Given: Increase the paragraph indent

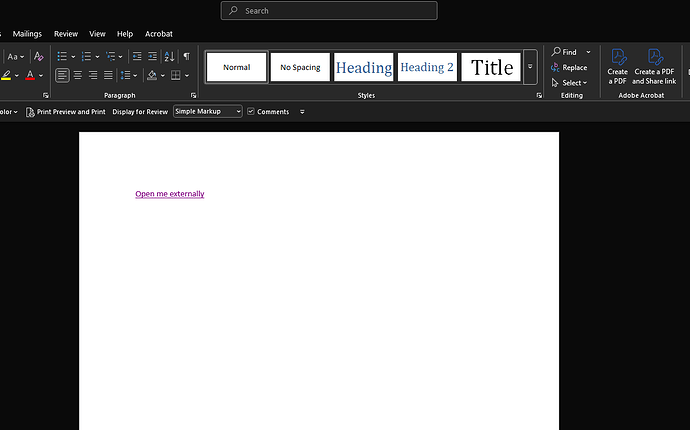Looking at the screenshot, I should pyautogui.click(x=152, y=56).
